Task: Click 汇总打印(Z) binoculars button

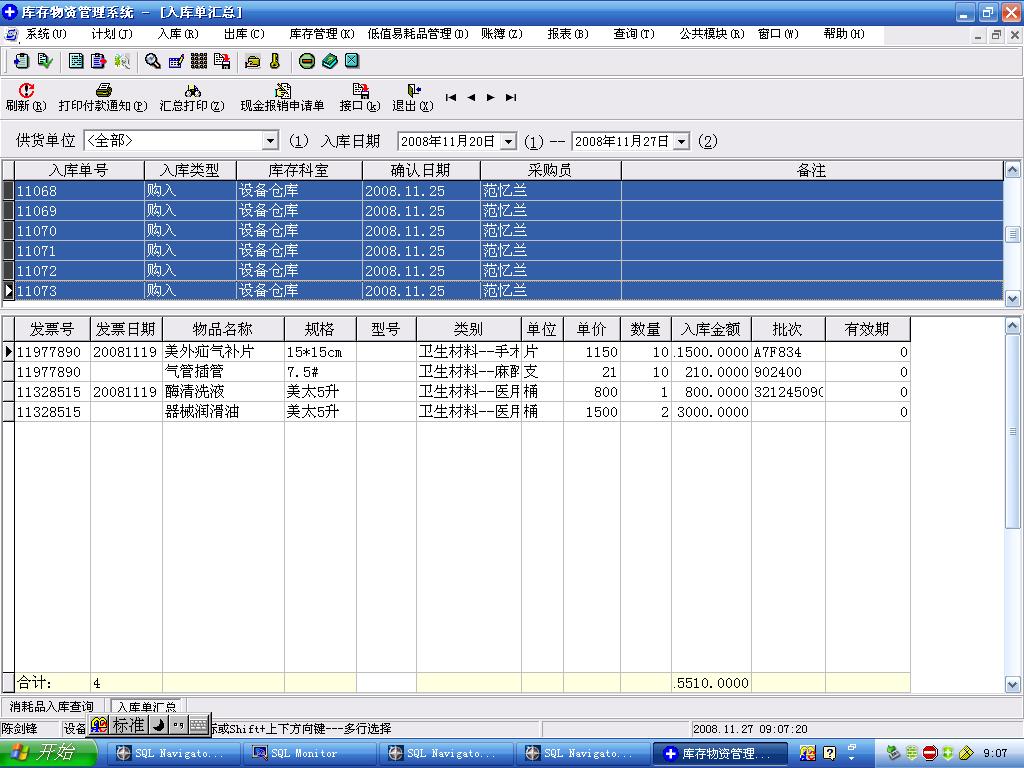Action: 192,97
